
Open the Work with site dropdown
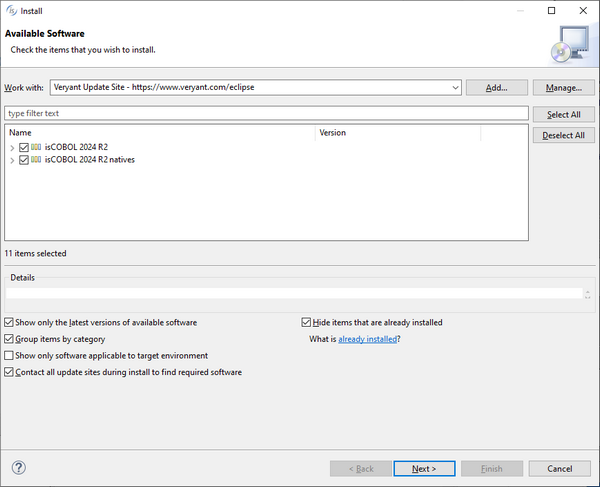click(455, 88)
